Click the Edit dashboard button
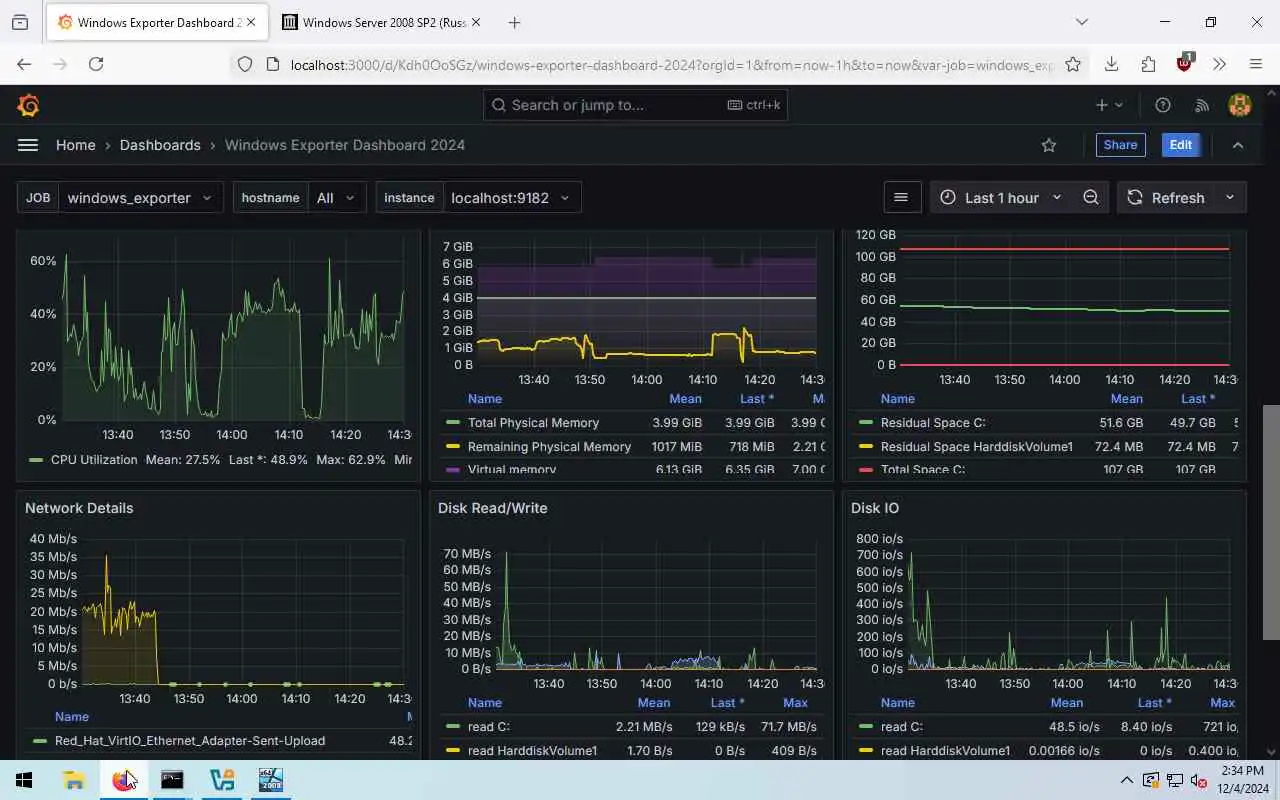The width and height of the screenshot is (1280, 800). (x=1181, y=145)
